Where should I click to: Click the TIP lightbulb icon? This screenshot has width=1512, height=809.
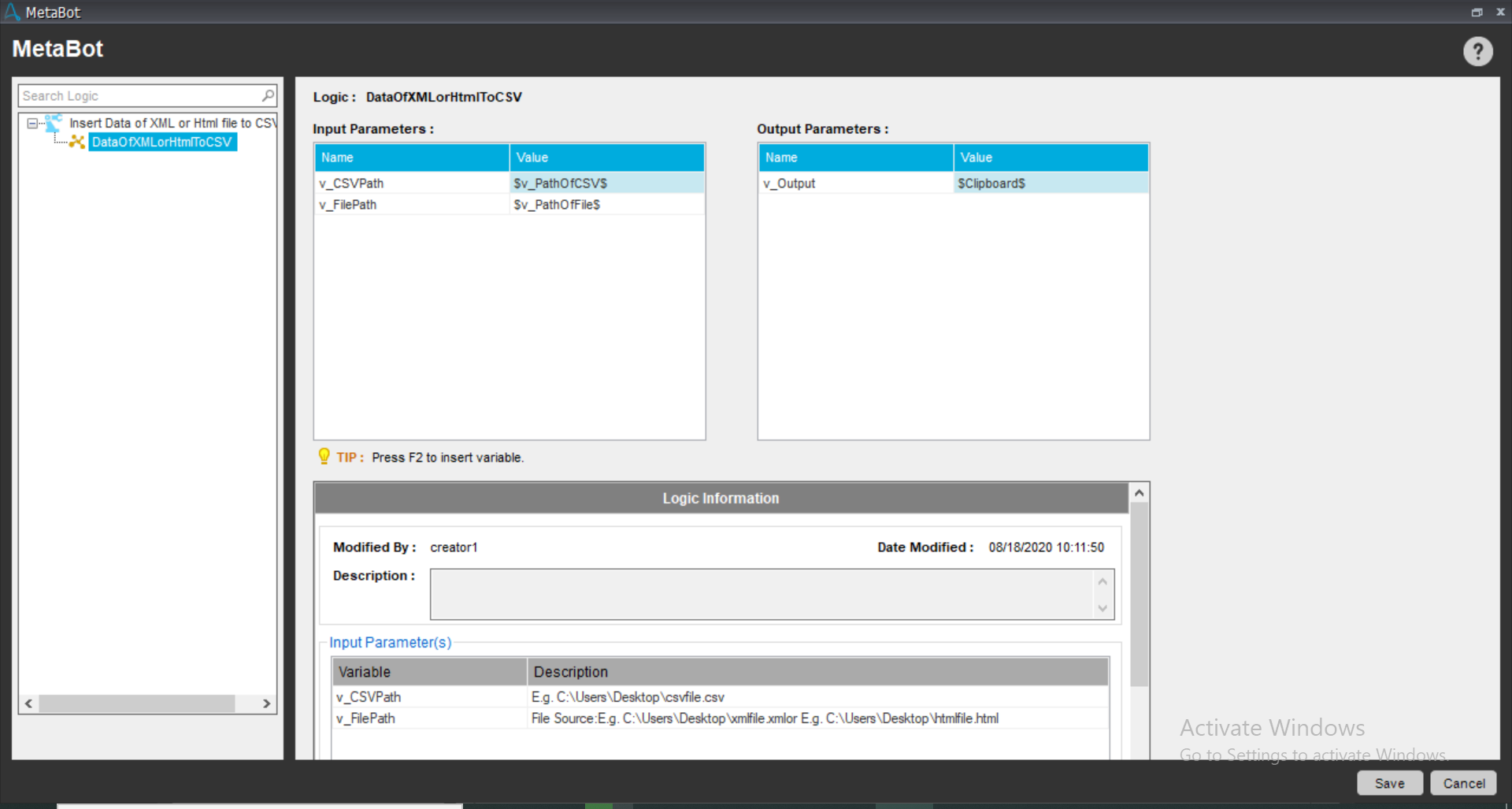[324, 456]
